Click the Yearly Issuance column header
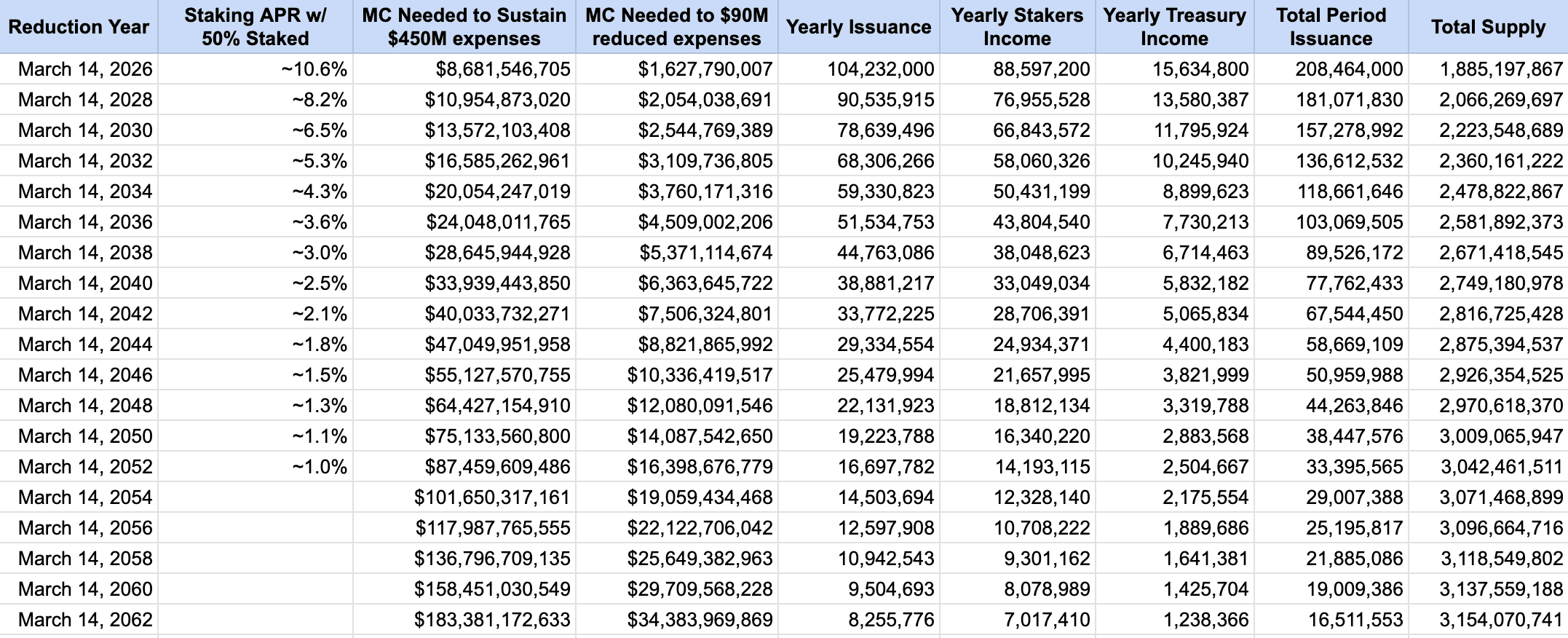Image resolution: width=1568 pixels, height=638 pixels. tap(858, 27)
